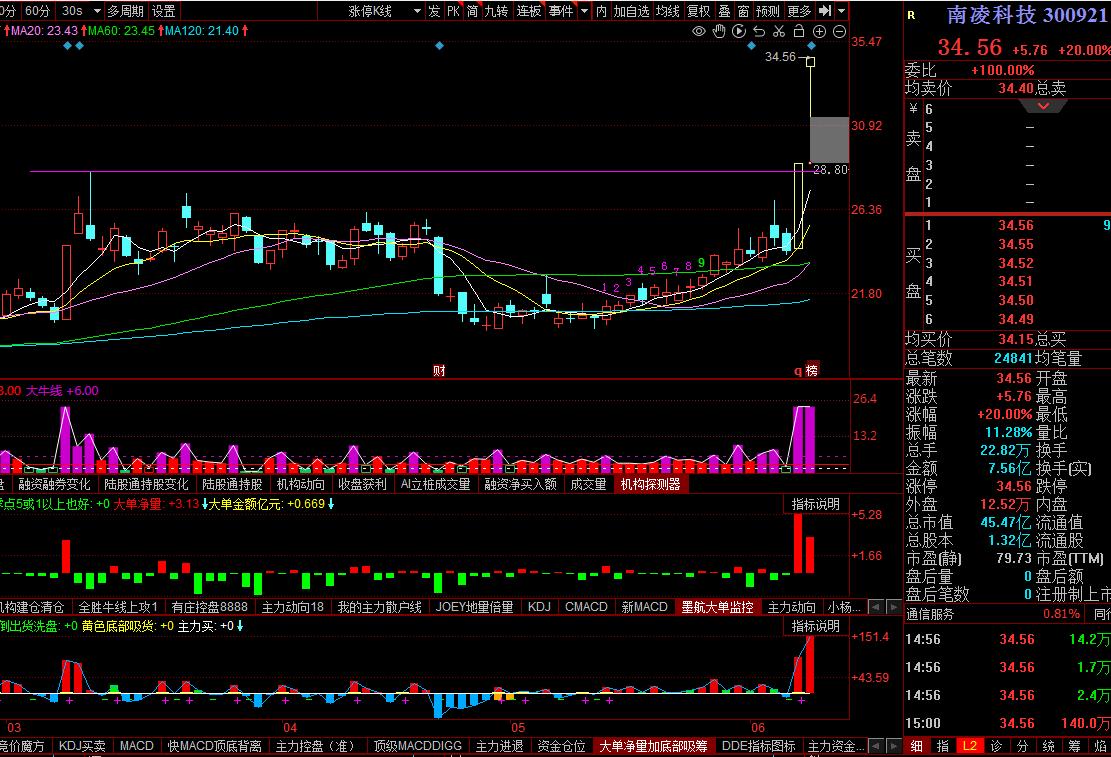Select the hand pan tool icon
The height and width of the screenshot is (757, 1111).
[718, 31]
